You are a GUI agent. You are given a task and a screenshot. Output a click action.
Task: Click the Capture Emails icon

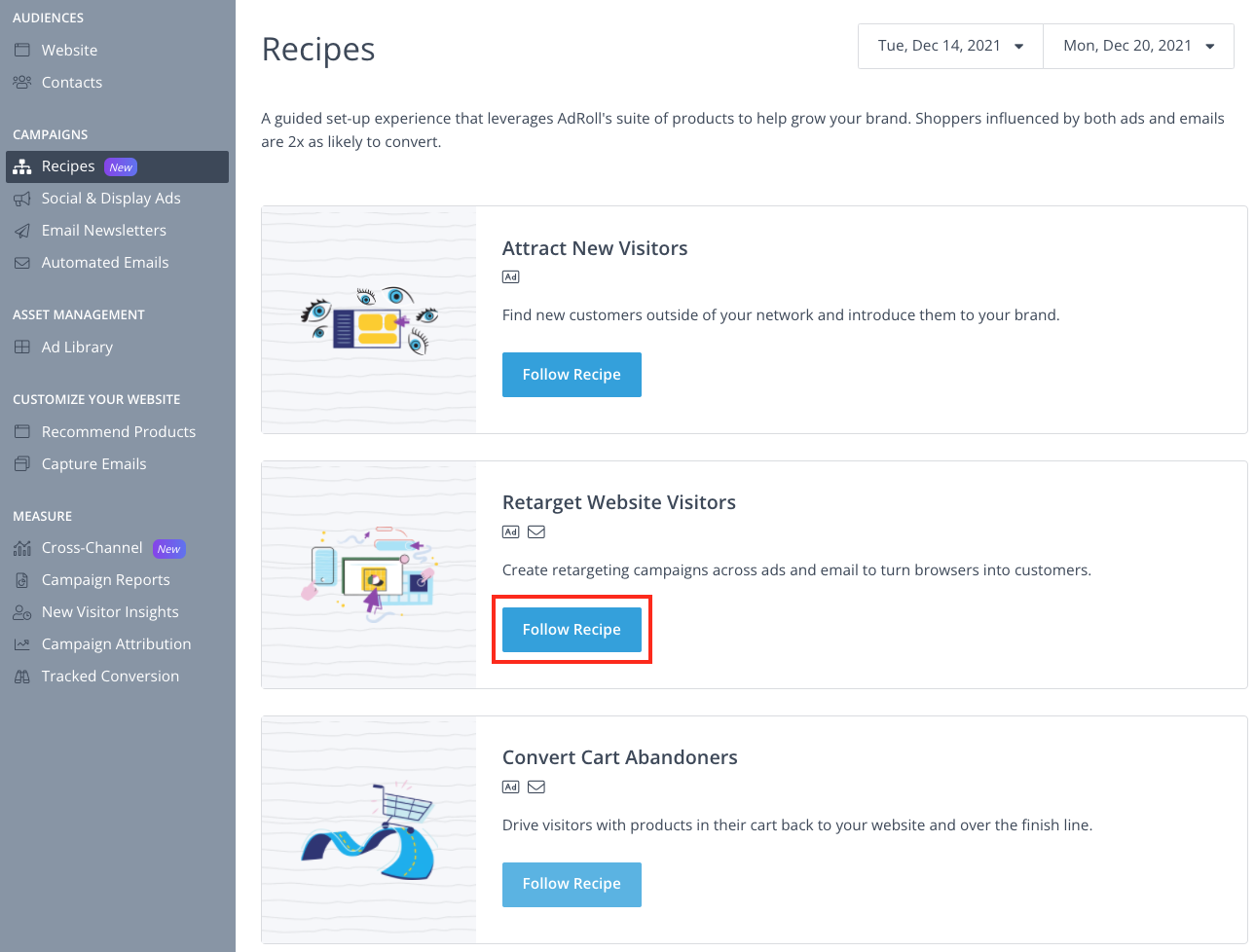[22, 463]
